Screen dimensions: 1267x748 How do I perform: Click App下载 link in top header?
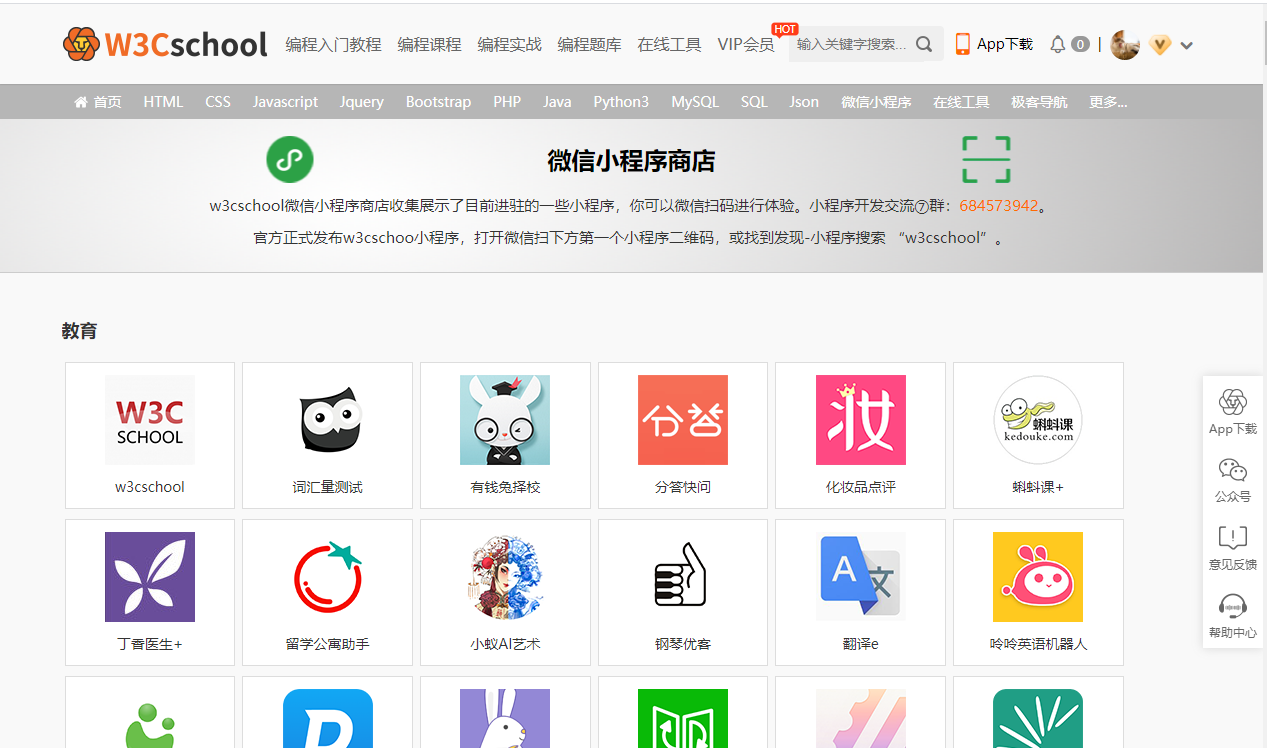[994, 44]
